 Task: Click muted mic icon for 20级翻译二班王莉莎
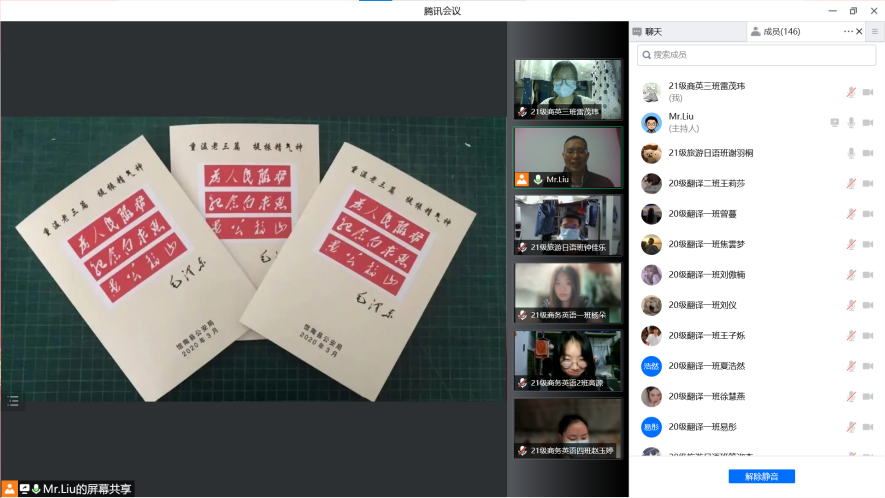coord(851,184)
